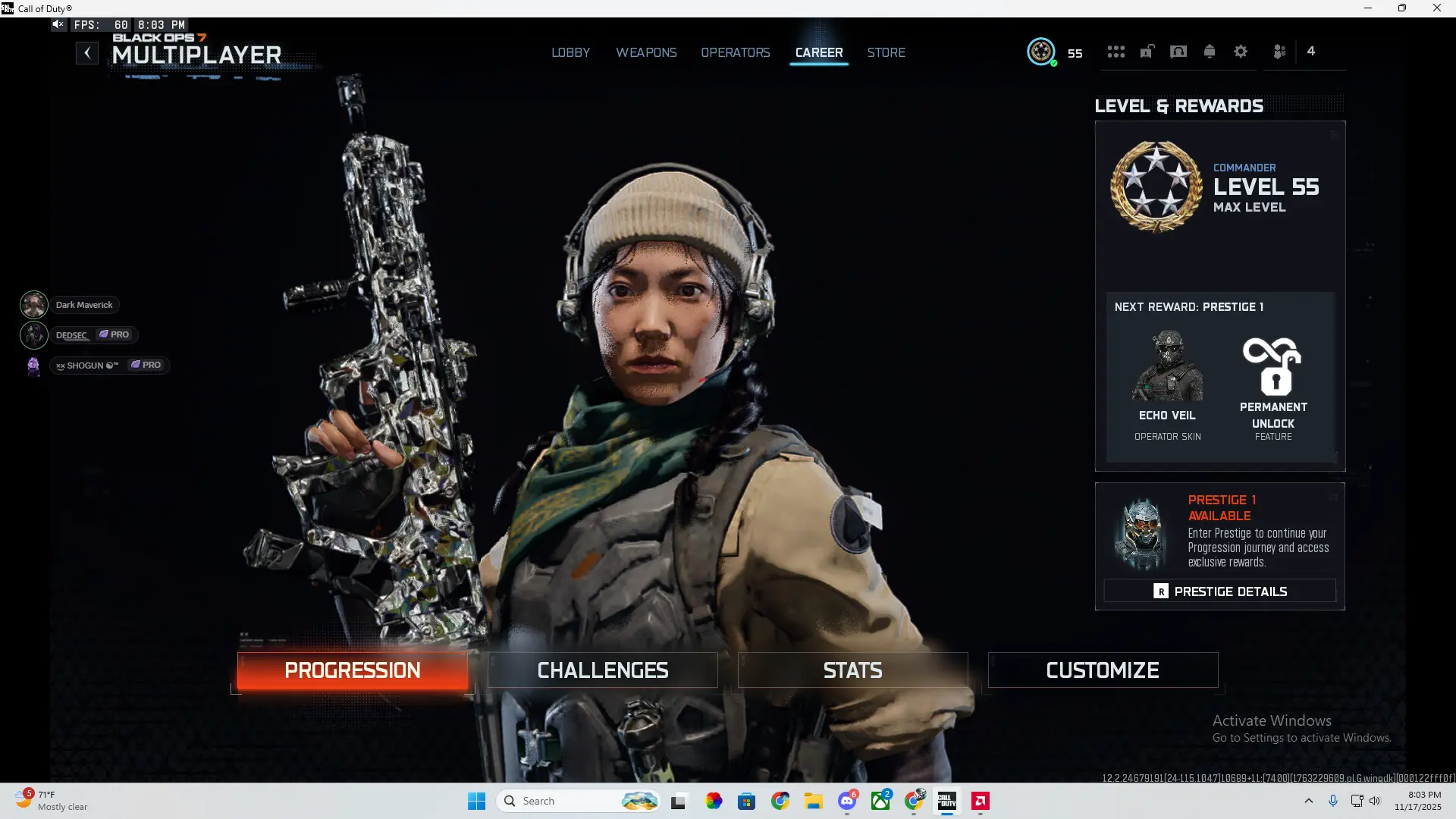Switch to the WEAPONS tab

pyautogui.click(x=646, y=52)
